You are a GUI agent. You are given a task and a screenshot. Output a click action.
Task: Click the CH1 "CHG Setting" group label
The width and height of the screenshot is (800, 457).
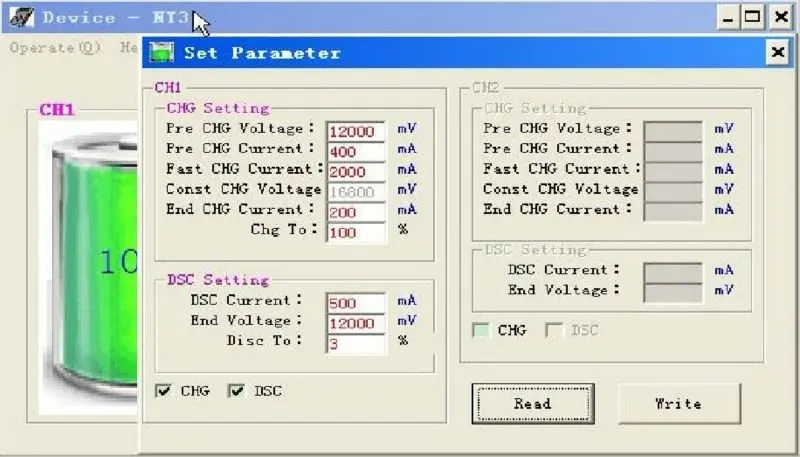(218, 108)
